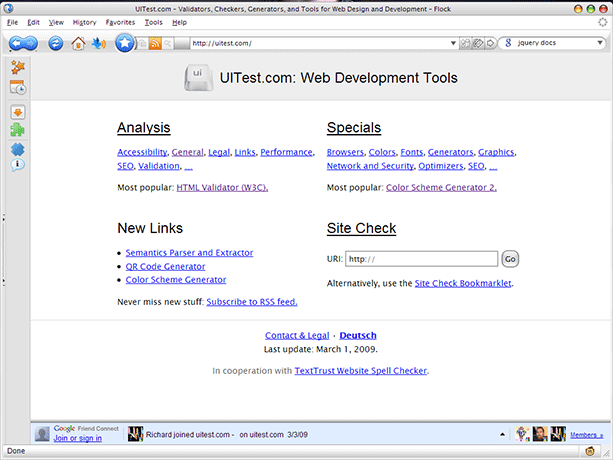
Task: Open the favorites stars sidebar icon
Action: coord(17,67)
